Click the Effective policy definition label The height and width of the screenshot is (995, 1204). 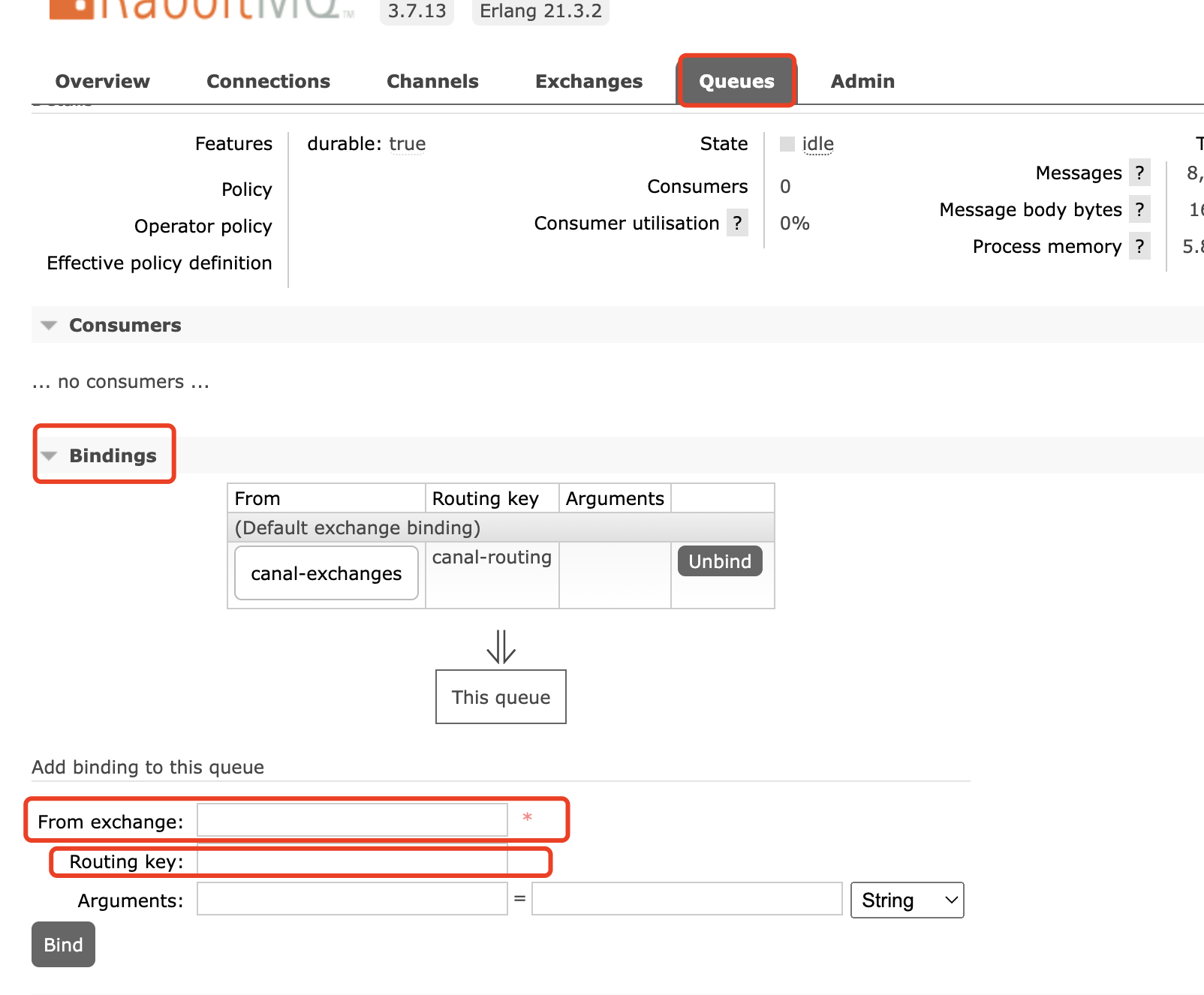[x=159, y=263]
